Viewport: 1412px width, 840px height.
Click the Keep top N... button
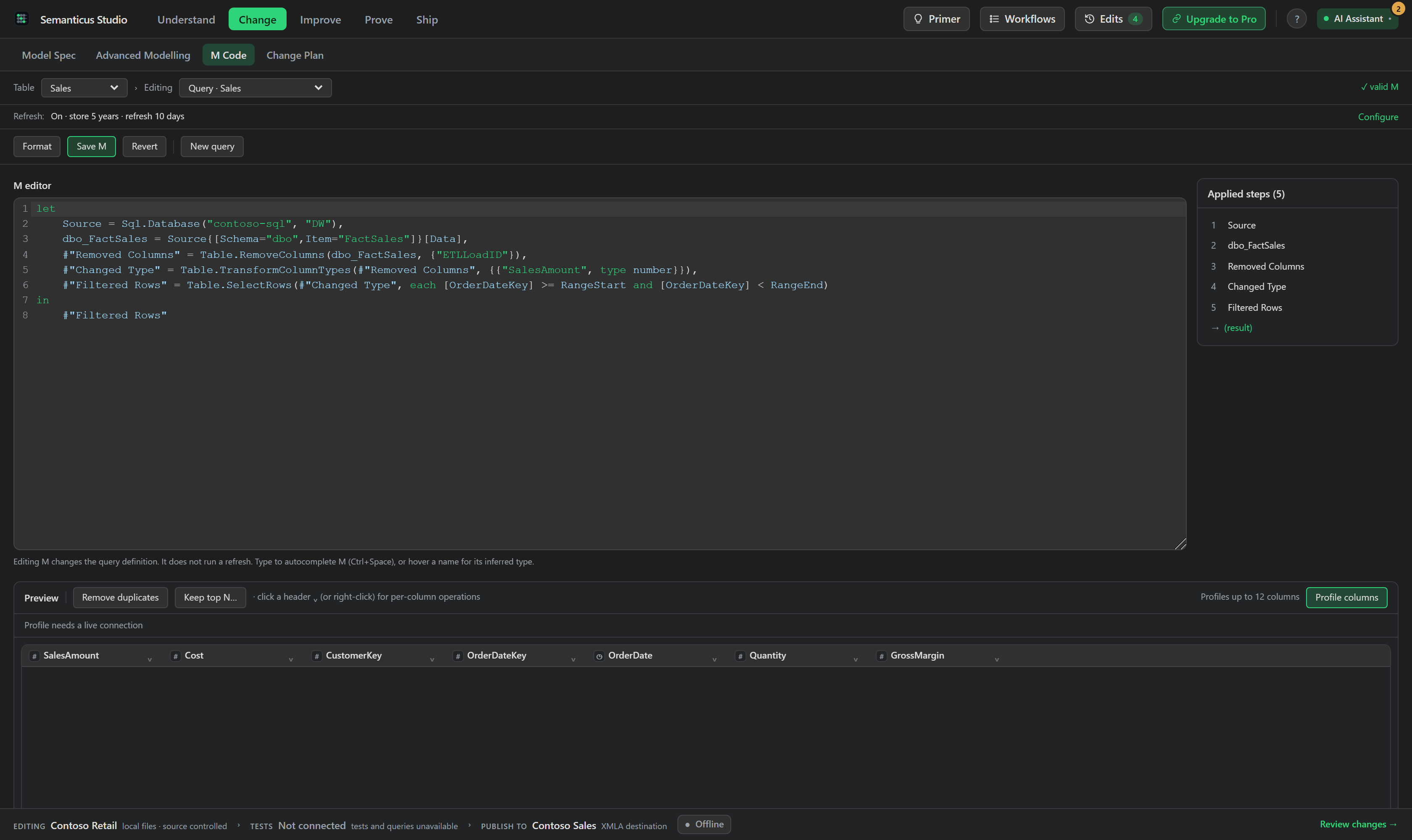point(210,597)
